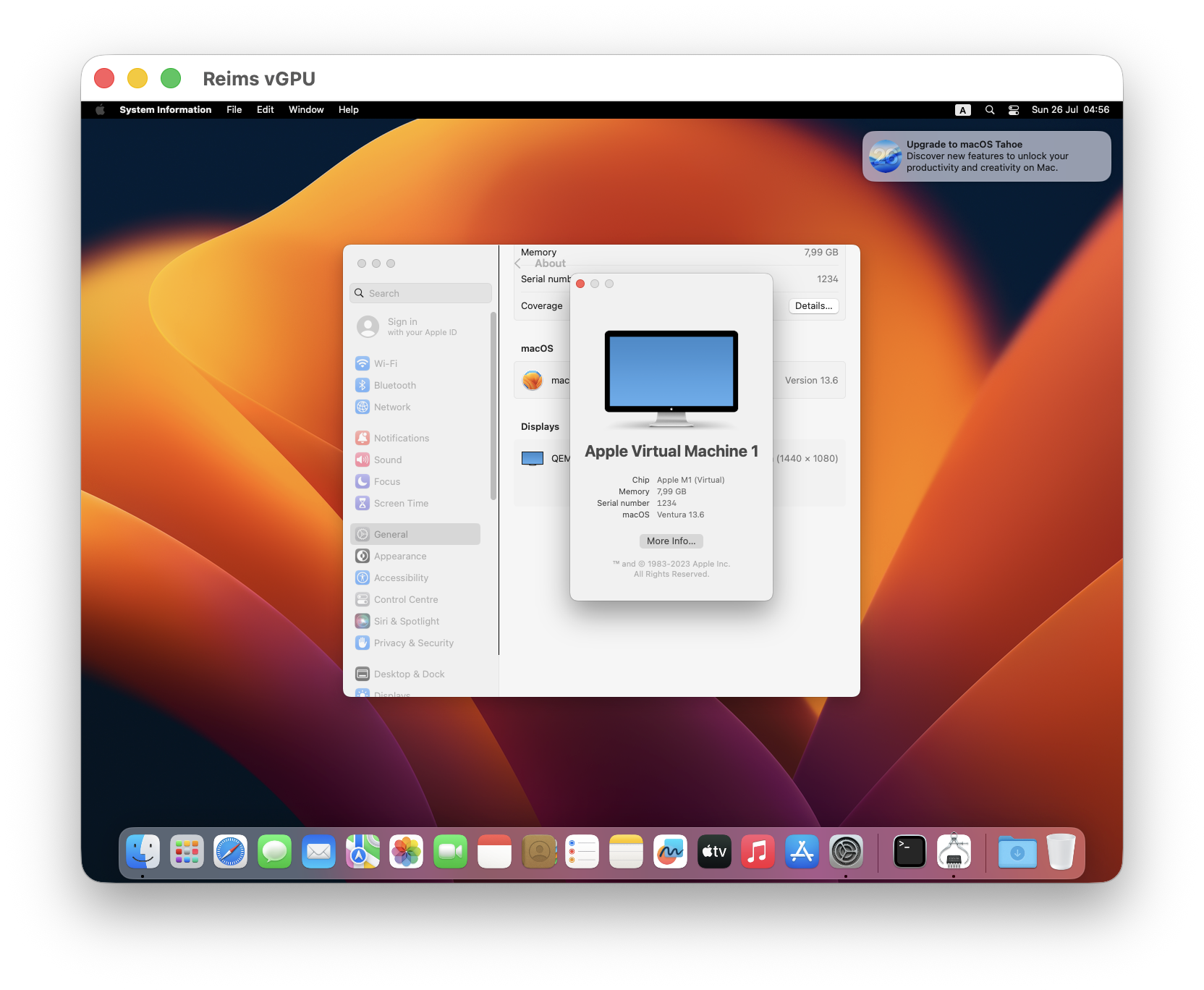Click the Details... button for Coverage
This screenshot has width=1204, height=990.
[x=813, y=305]
